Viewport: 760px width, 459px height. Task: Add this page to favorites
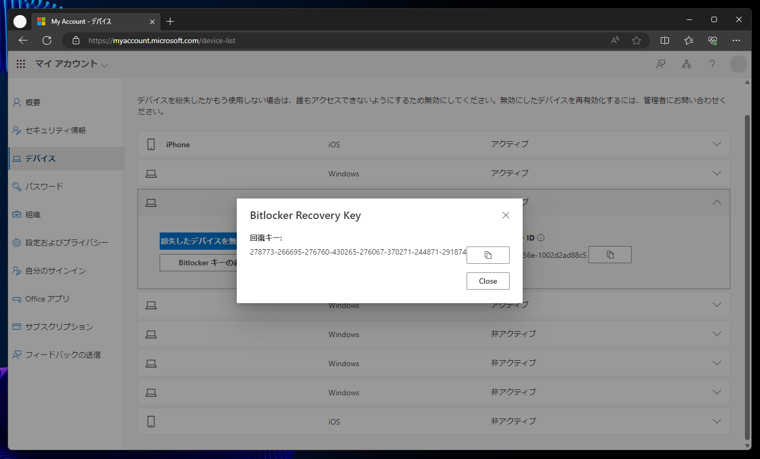pyautogui.click(x=636, y=41)
